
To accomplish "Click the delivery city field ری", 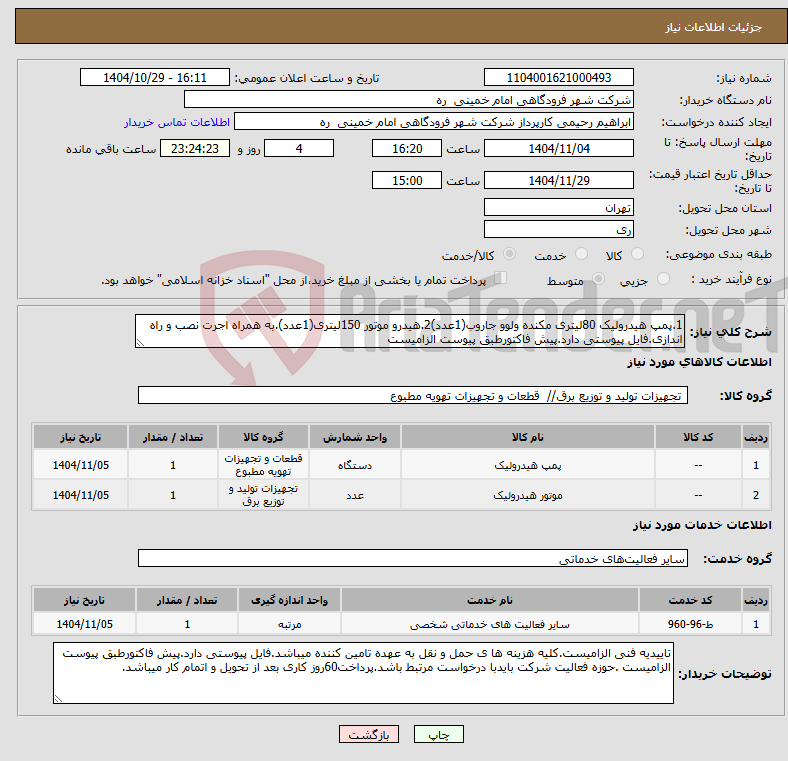I will (558, 229).
